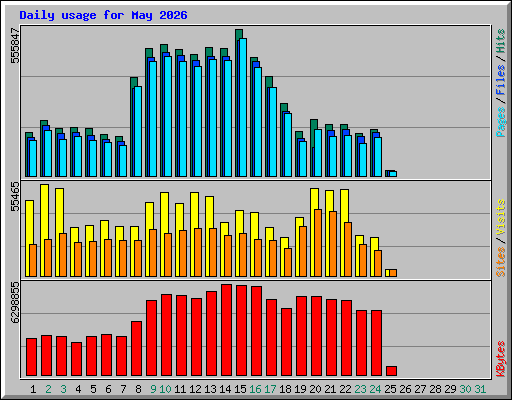Click day 13 on the x-axis

coord(211,389)
